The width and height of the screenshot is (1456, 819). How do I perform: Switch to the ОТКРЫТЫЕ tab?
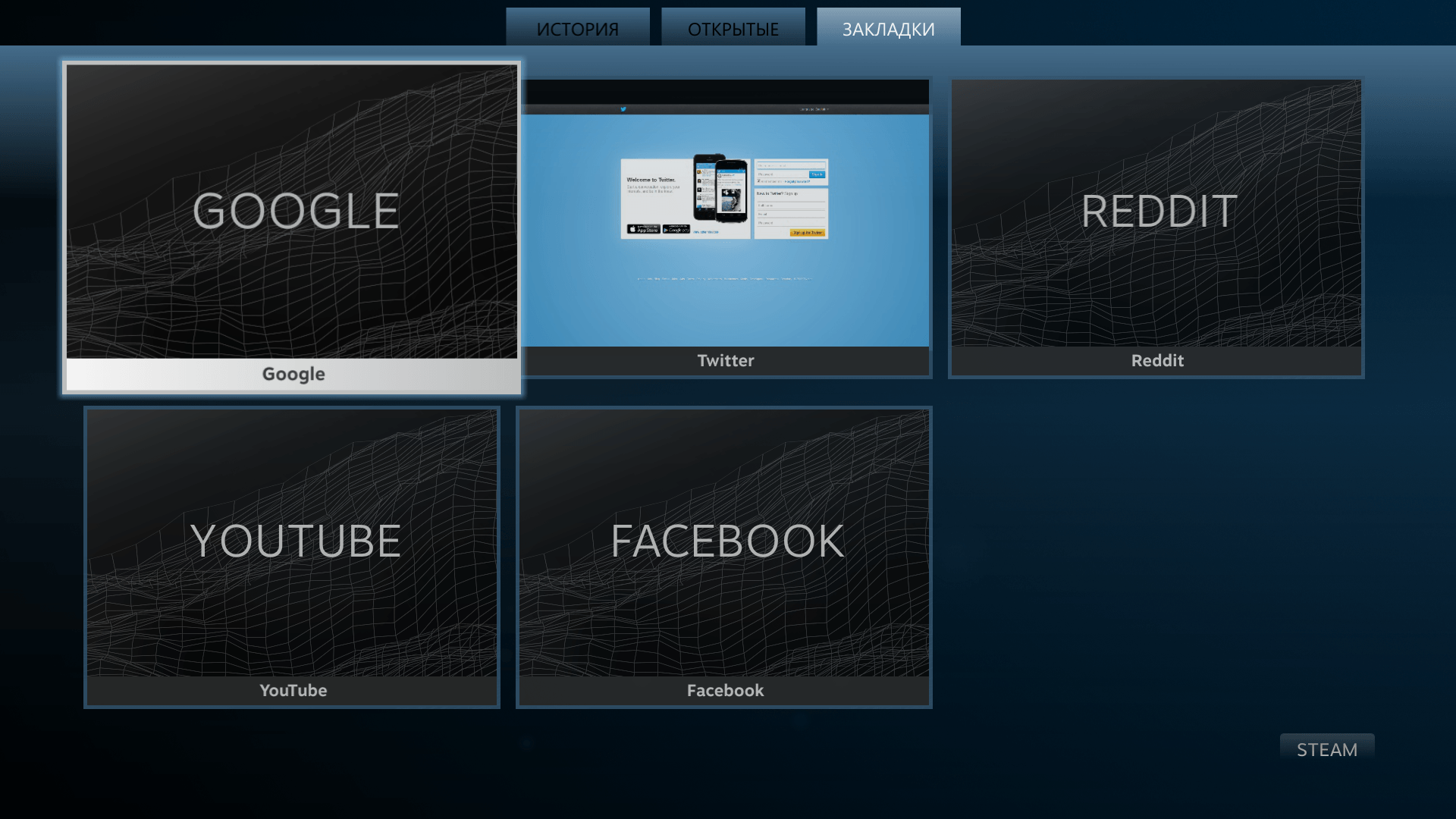coord(733,29)
